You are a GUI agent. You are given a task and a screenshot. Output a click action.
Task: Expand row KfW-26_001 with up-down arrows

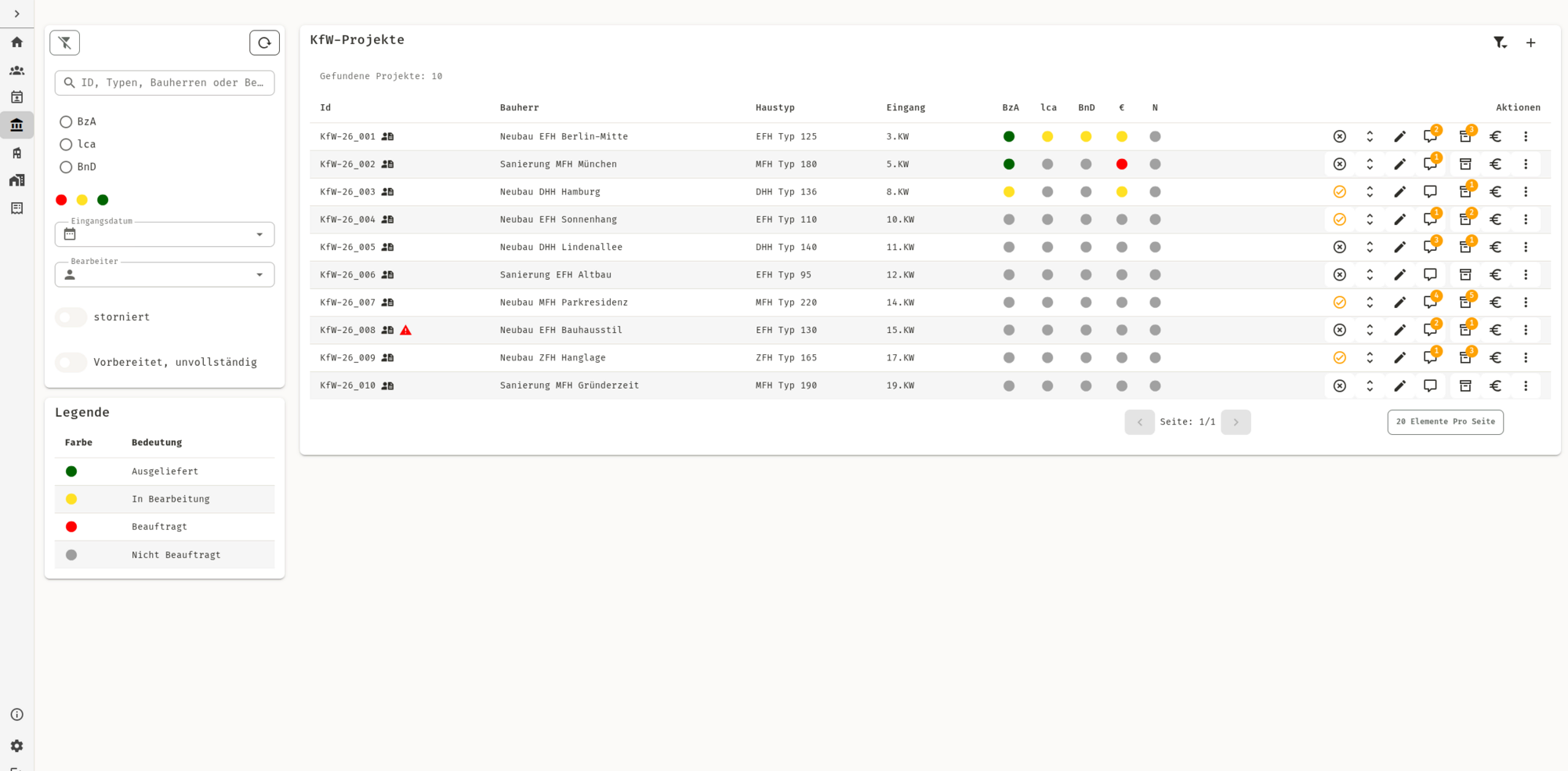click(x=1370, y=137)
